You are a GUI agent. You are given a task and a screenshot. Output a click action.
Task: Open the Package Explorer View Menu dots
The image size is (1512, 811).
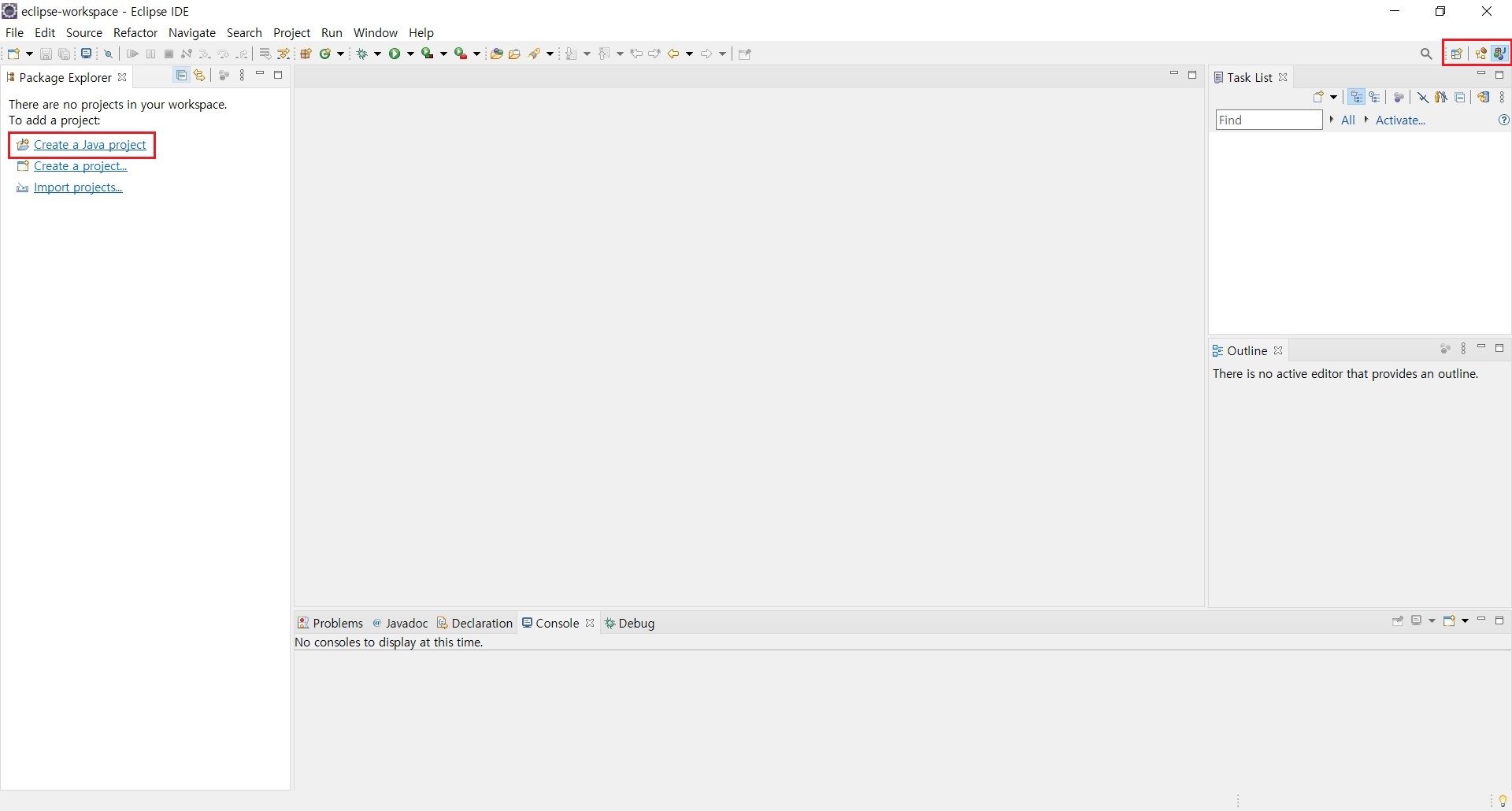click(242, 76)
